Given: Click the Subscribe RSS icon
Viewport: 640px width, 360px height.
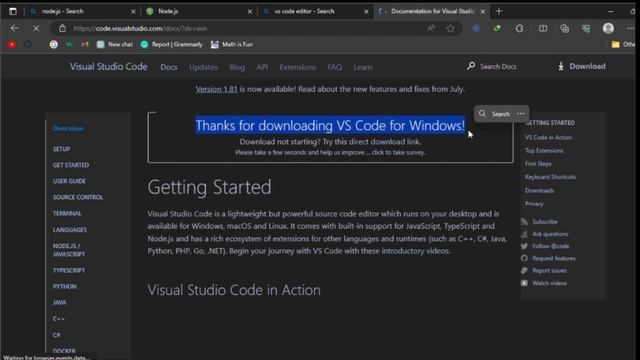Looking at the screenshot, I should (x=524, y=222).
